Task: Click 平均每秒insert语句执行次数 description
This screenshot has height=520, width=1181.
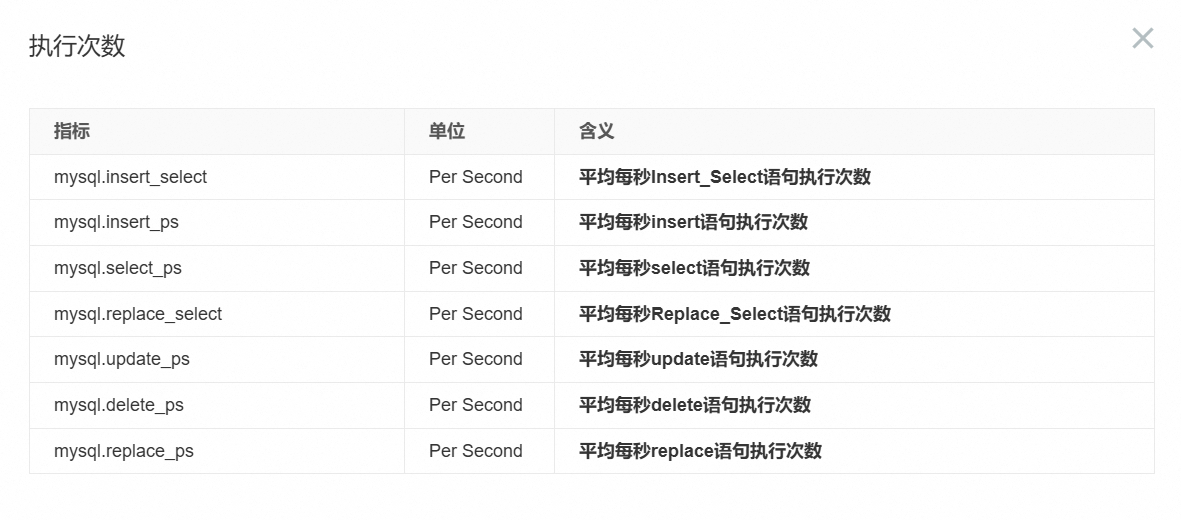Action: pyautogui.click(x=693, y=222)
